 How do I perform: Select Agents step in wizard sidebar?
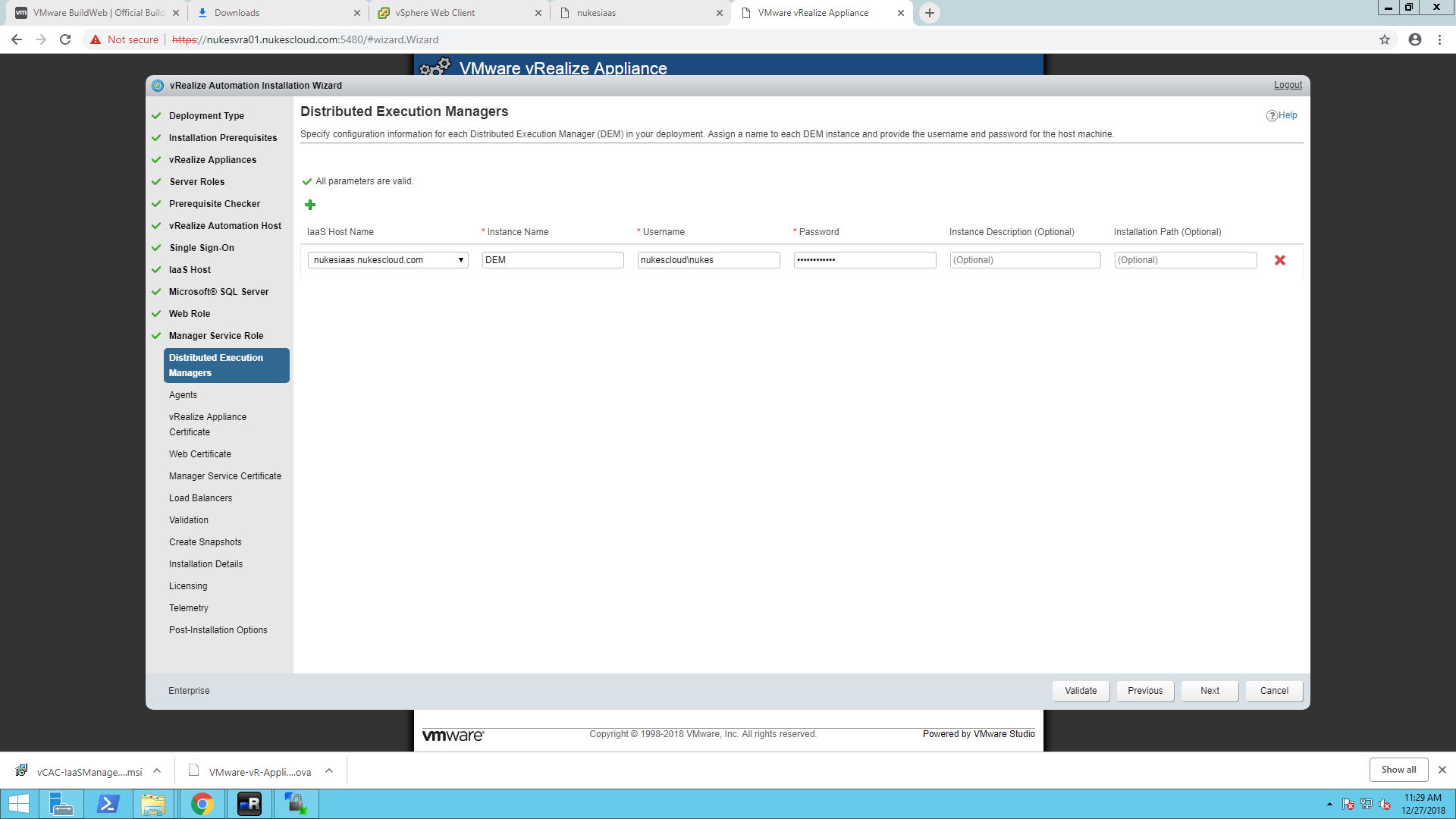183,395
